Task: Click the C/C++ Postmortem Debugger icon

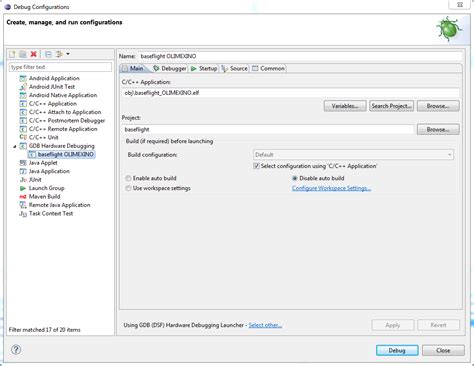Action: [x=23, y=121]
